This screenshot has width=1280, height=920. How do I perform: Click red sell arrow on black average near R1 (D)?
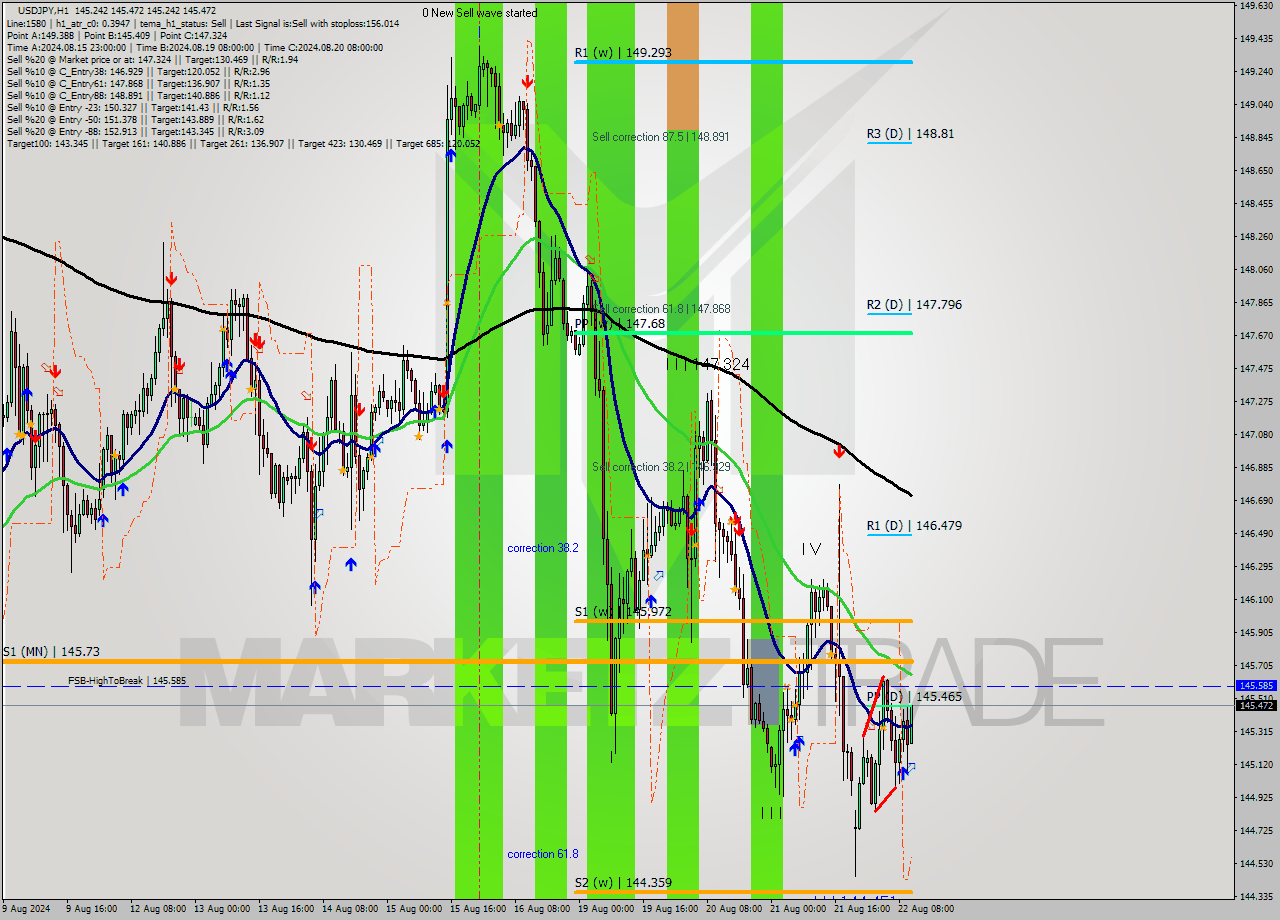[839, 453]
